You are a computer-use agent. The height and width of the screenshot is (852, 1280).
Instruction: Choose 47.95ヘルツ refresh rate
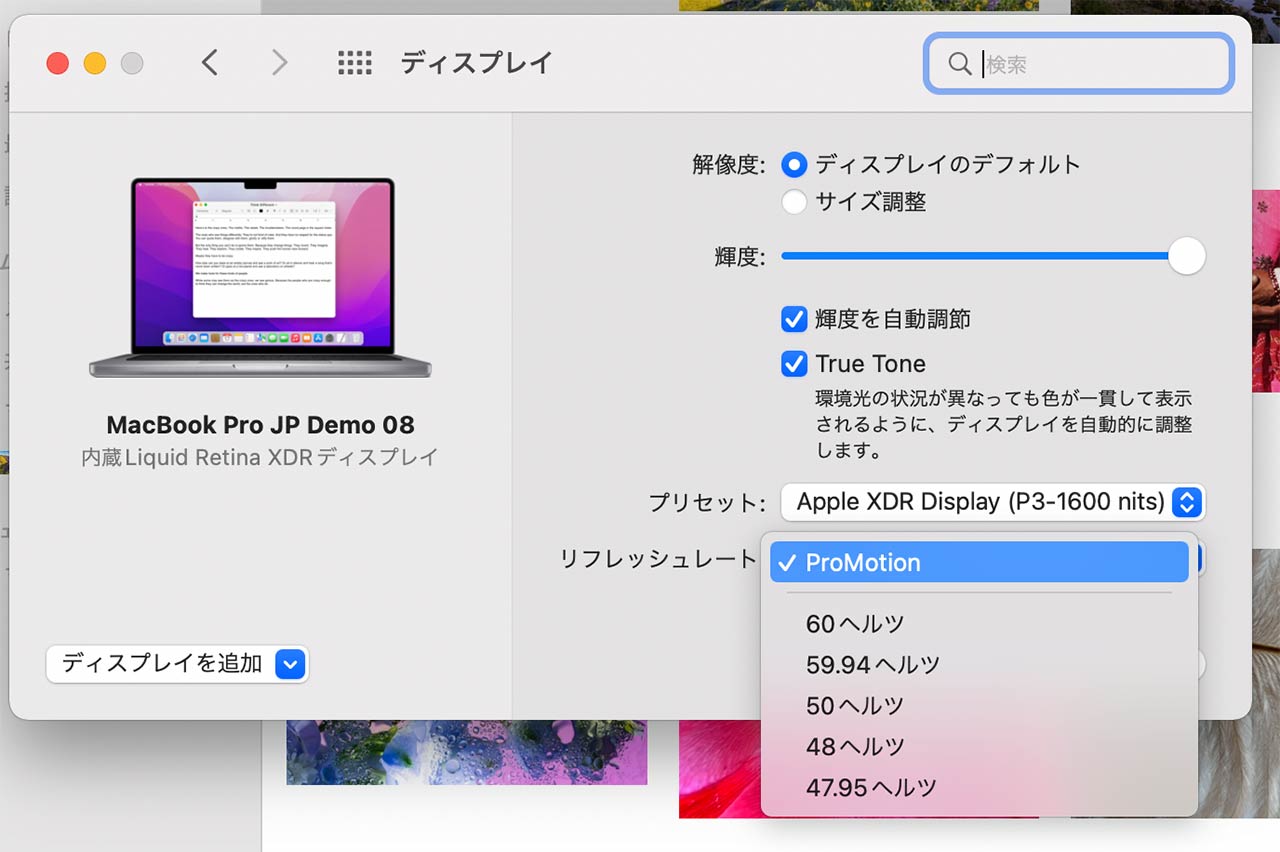[x=979, y=788]
